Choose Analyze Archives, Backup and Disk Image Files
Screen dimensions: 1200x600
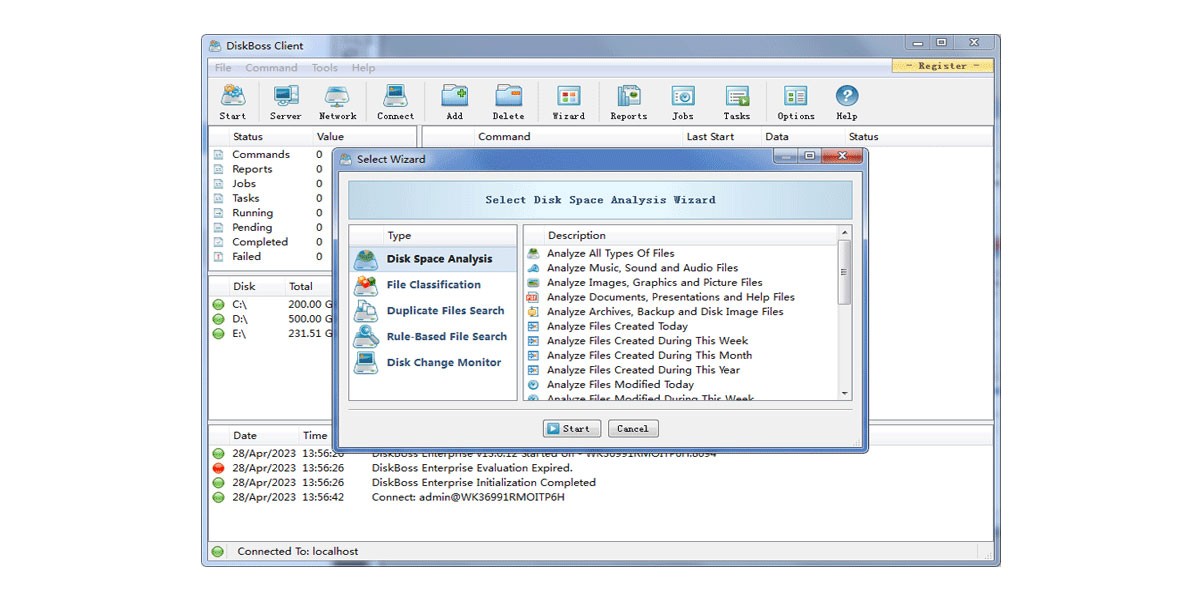[x=665, y=312]
